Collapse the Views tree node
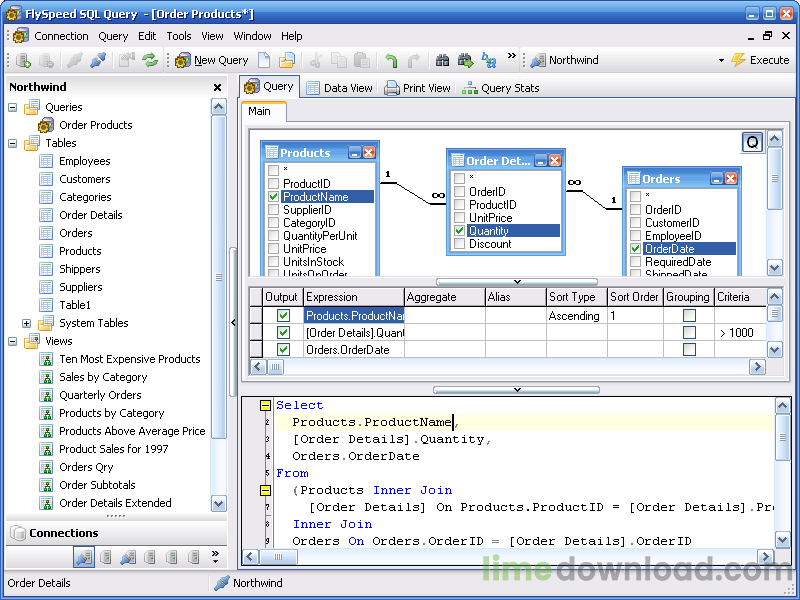This screenshot has height=600, width=800. 13,341
